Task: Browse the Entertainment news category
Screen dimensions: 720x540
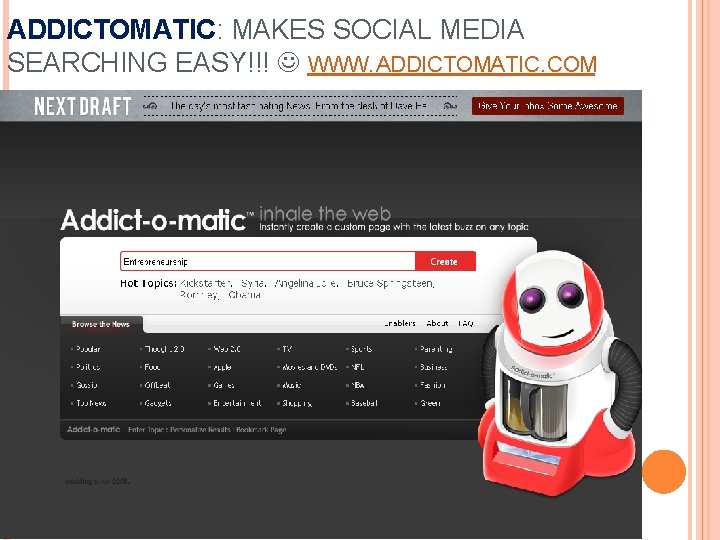Action: [237, 403]
